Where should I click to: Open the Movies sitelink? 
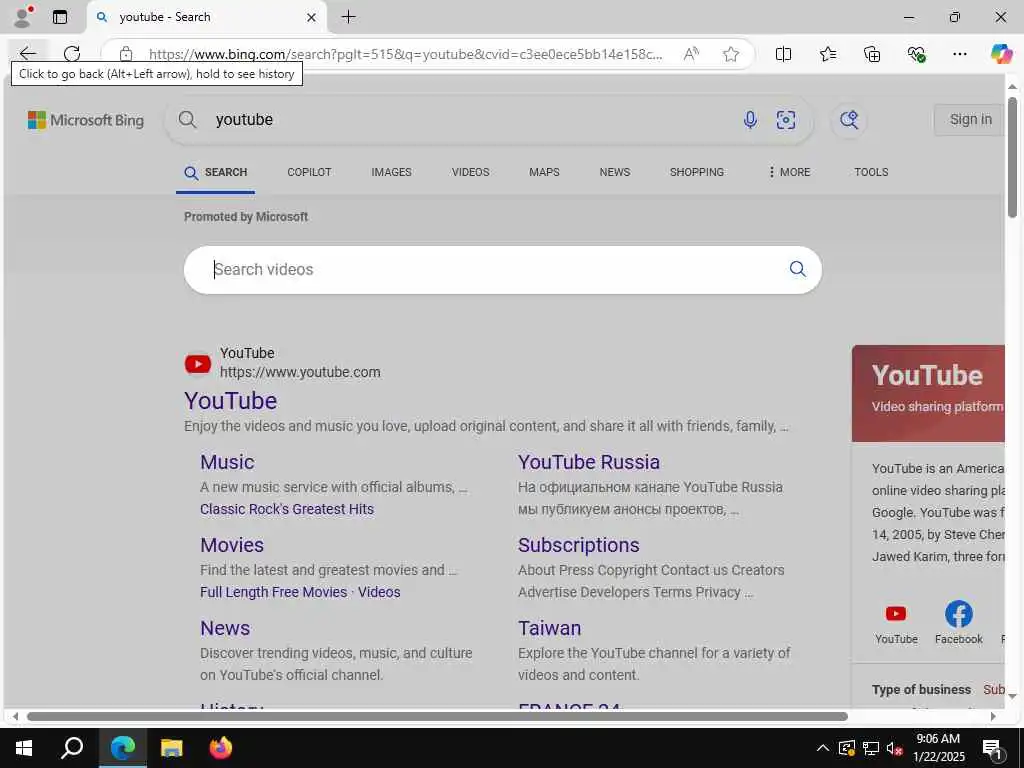click(232, 545)
